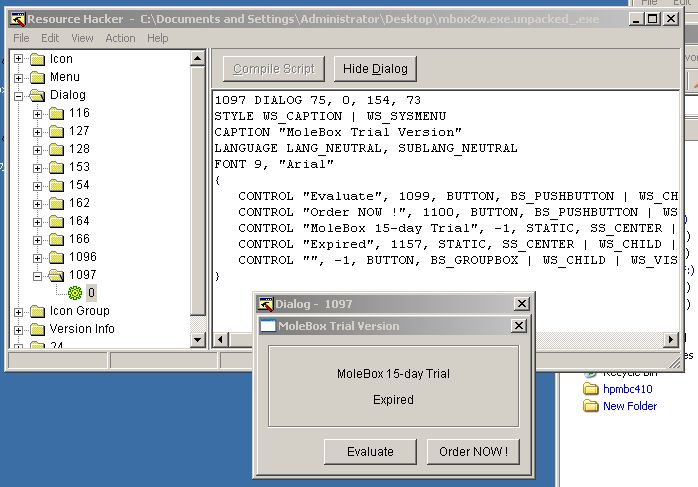Open hpmbc410 link in background window
This screenshot has height=487, width=698.
628,389
